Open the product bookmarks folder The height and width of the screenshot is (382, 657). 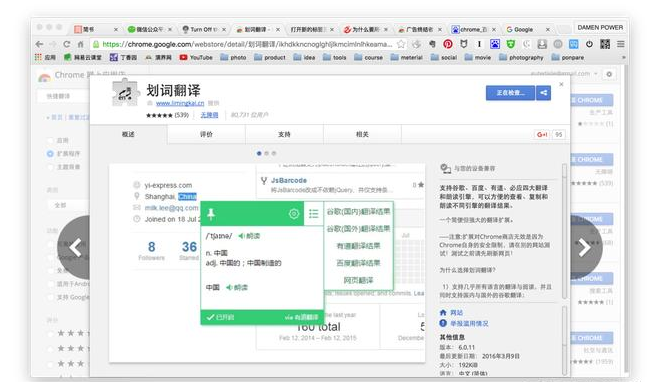pyautogui.click(x=270, y=57)
